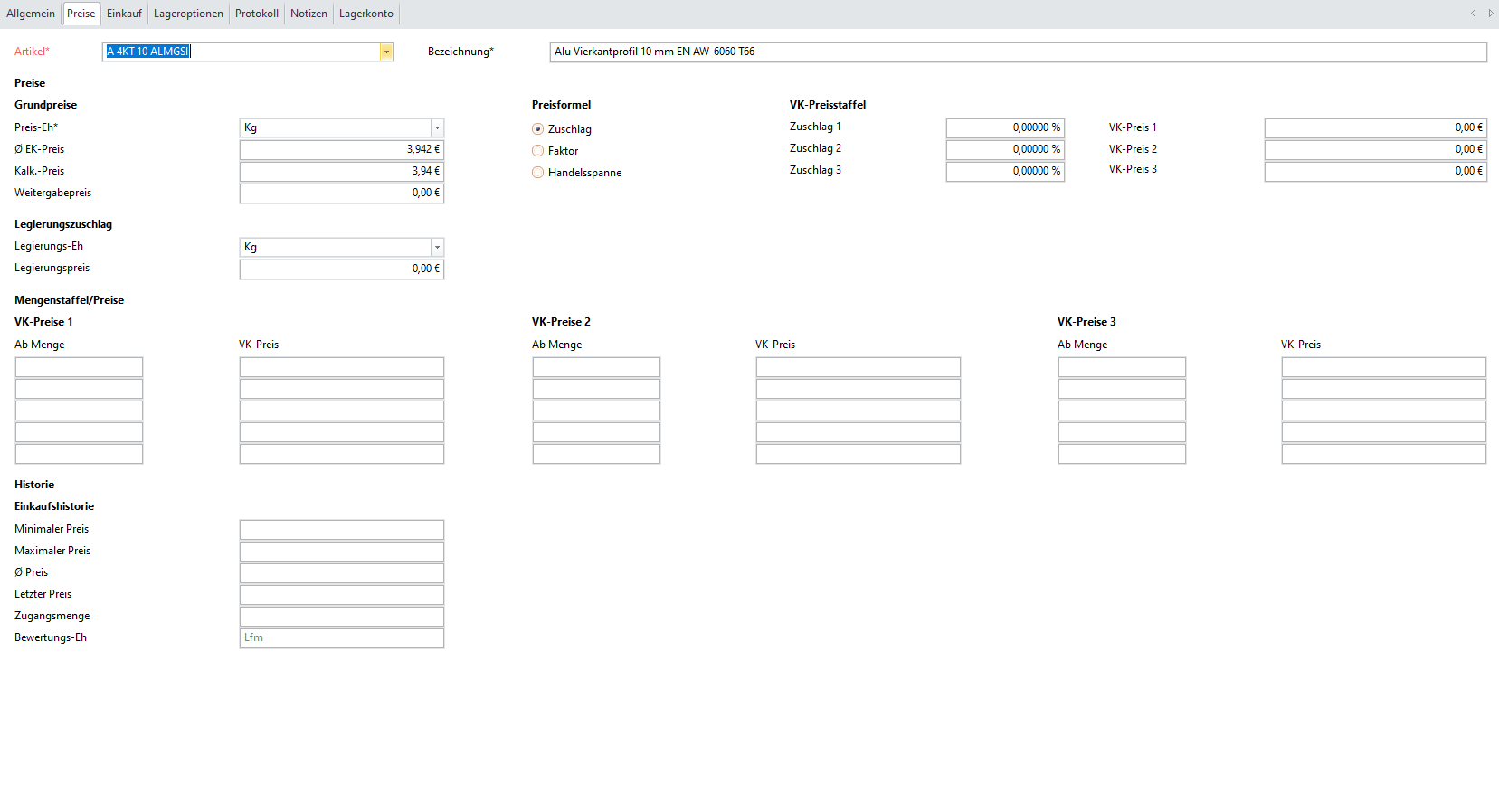
Task: Click the Minimaler Preis history field
Action: pos(341,529)
